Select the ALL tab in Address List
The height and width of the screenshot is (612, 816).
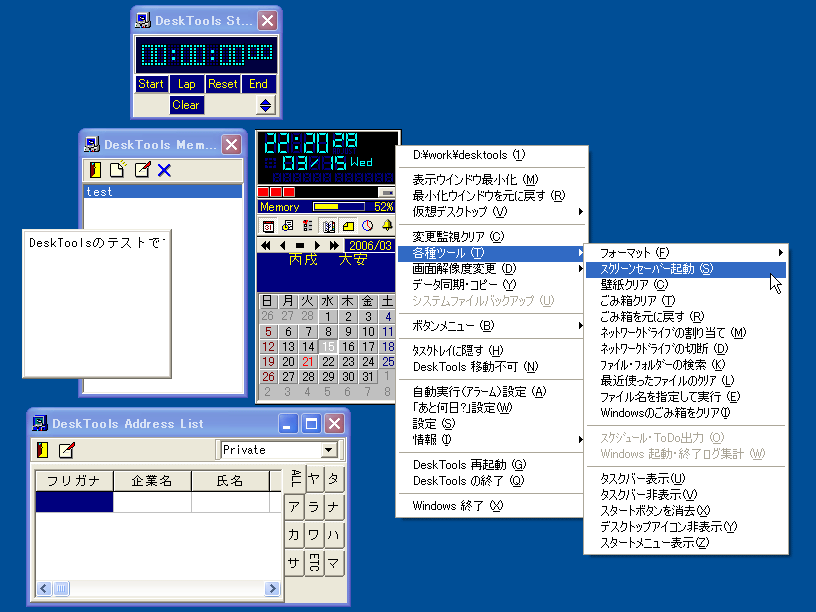click(295, 478)
